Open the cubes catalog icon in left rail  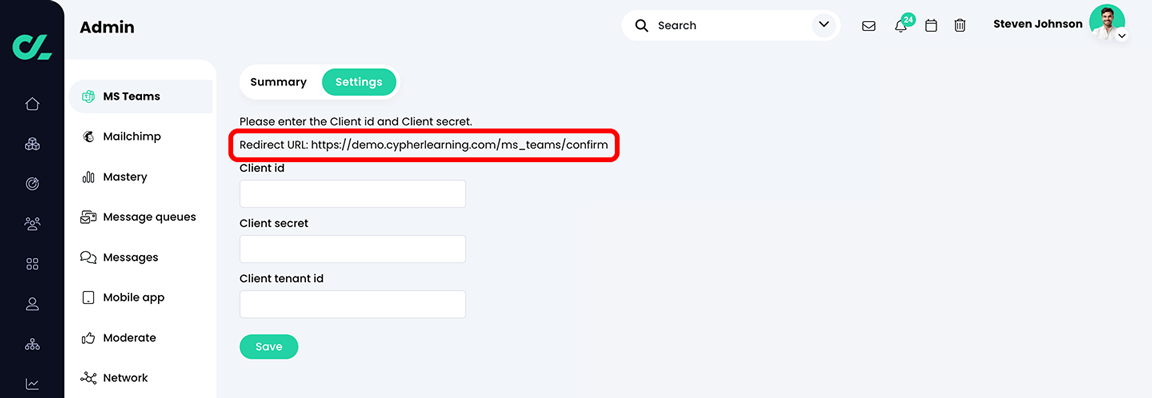click(x=32, y=144)
